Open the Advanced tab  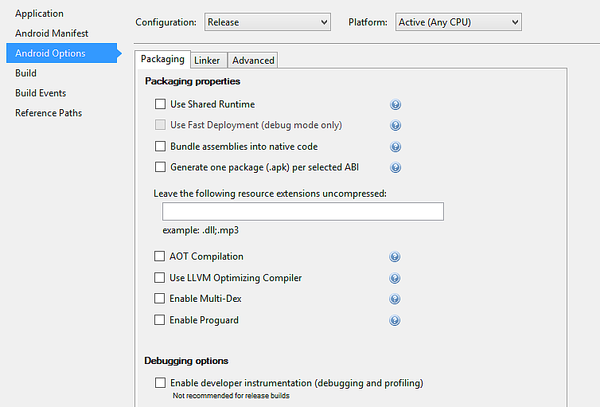[x=253, y=60]
